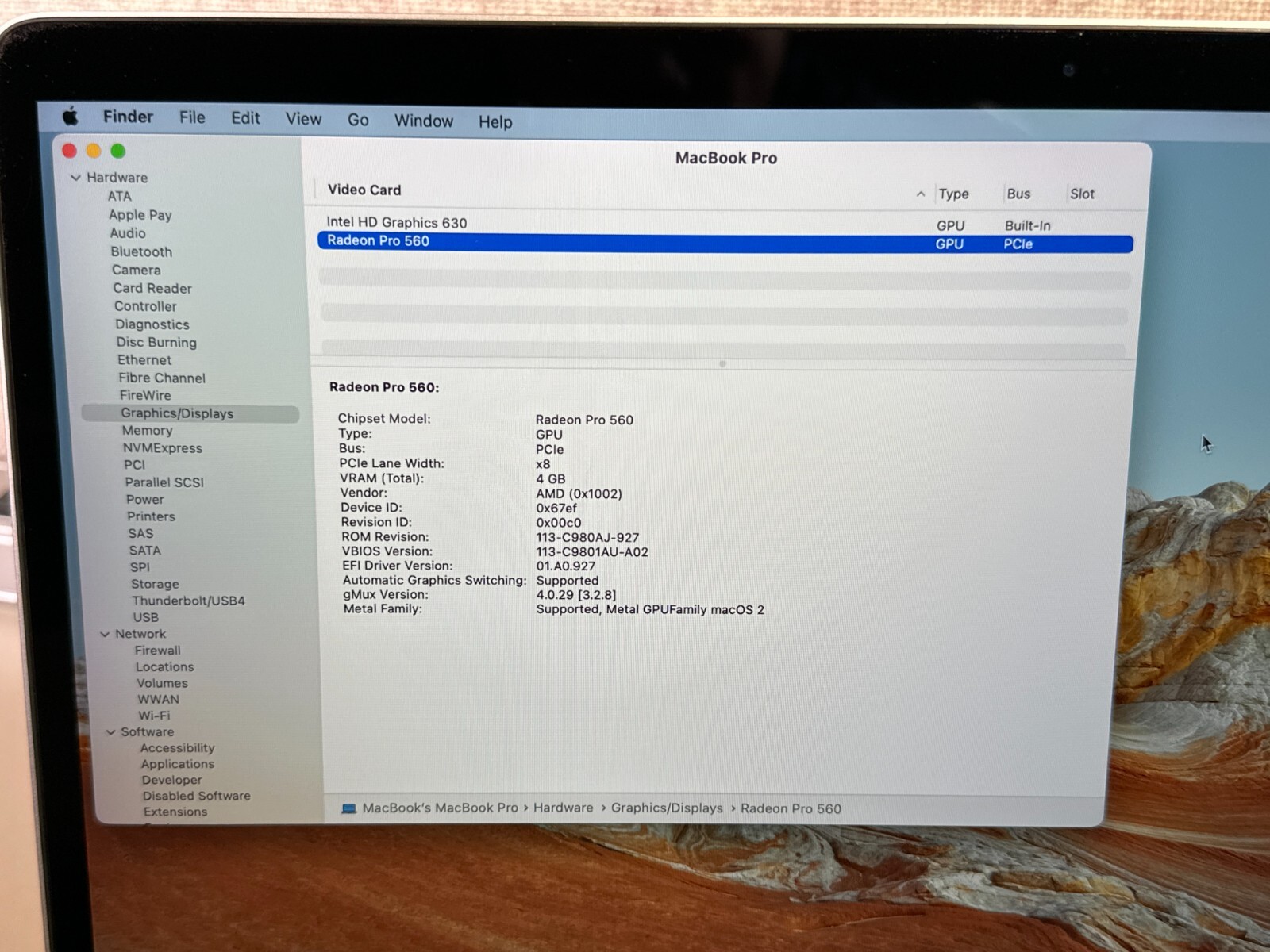Select Power in the sidebar
1270x952 pixels.
pos(144,499)
